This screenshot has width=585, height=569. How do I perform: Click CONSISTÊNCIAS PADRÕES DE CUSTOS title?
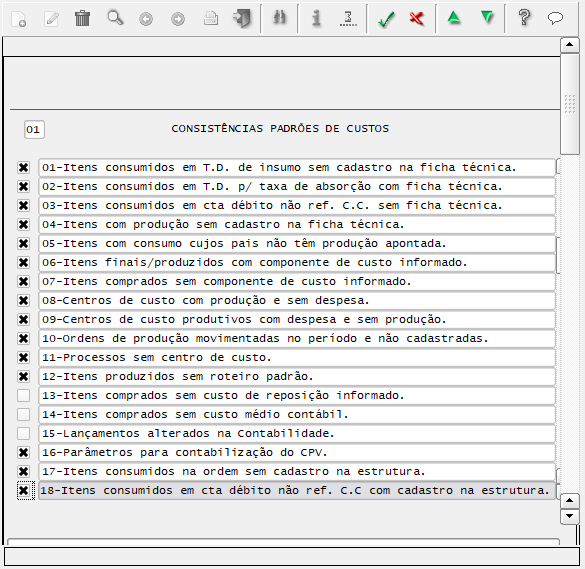(x=280, y=129)
